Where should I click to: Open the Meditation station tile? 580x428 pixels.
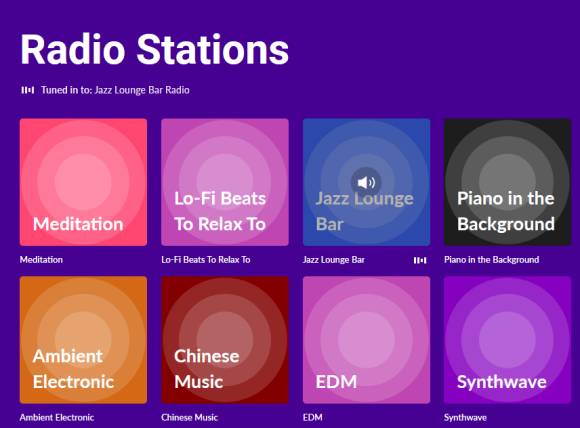point(83,182)
